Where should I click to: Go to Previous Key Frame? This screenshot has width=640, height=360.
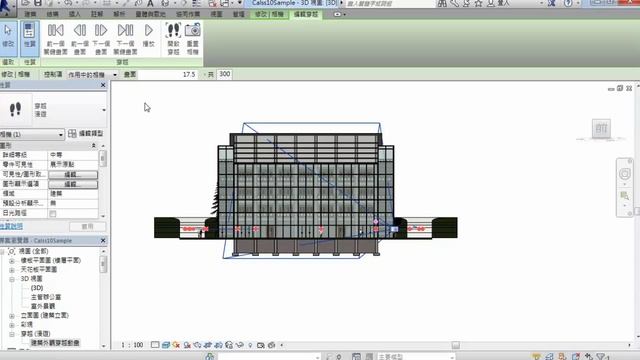click(x=56, y=39)
